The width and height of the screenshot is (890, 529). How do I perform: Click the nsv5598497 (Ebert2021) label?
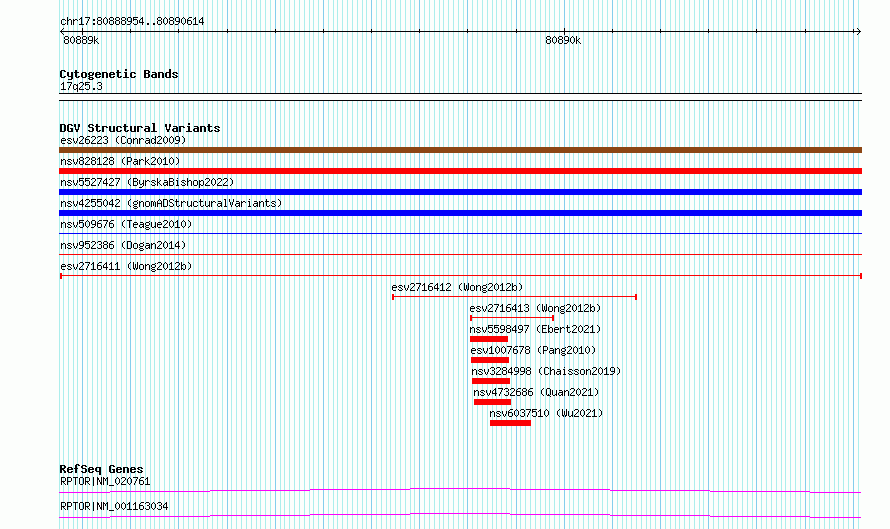click(535, 329)
